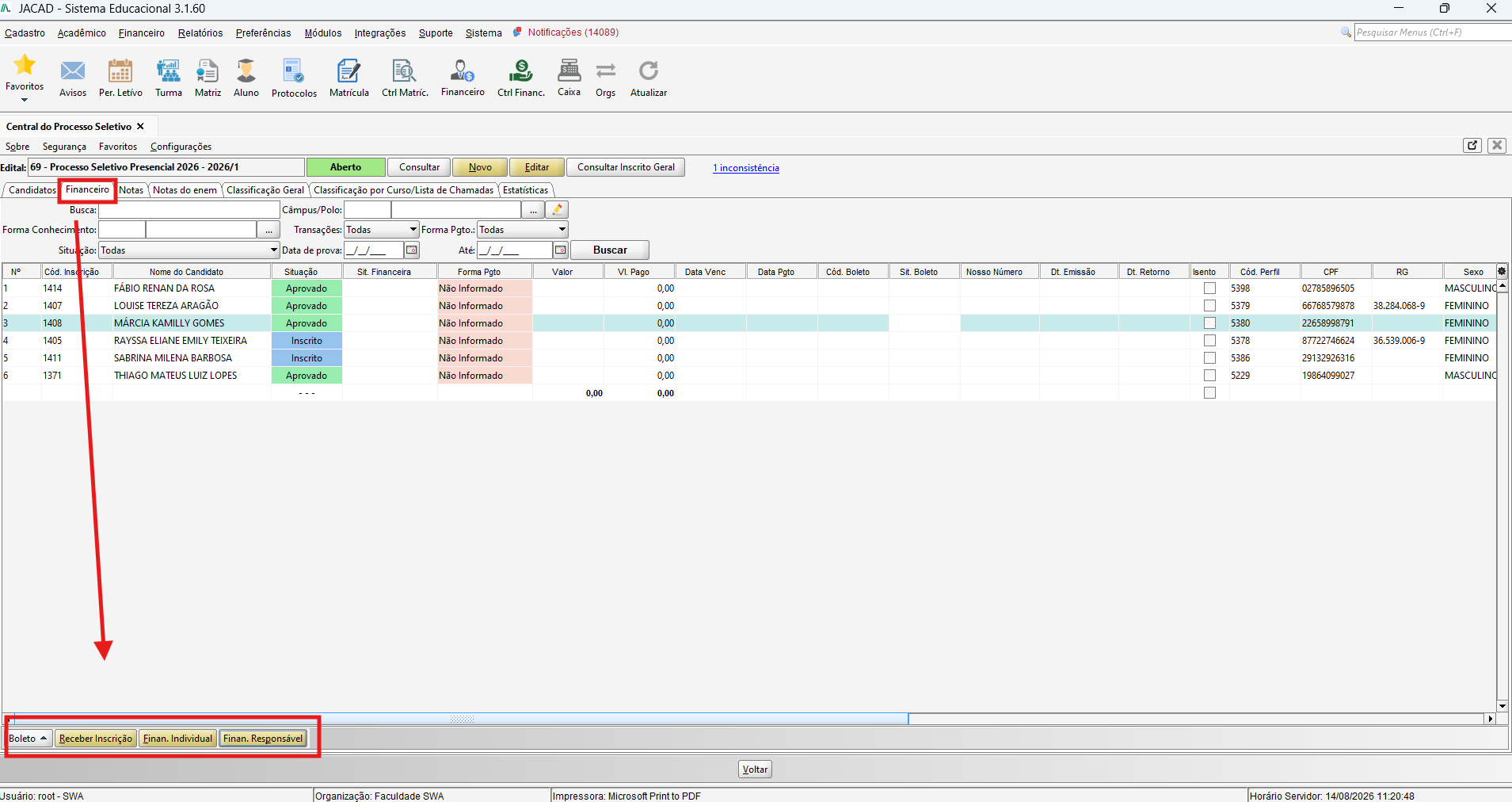This screenshot has width=1512, height=802.
Task: Toggle Isento checkbox for Louise Tereza Aragão
Action: [x=1209, y=306]
